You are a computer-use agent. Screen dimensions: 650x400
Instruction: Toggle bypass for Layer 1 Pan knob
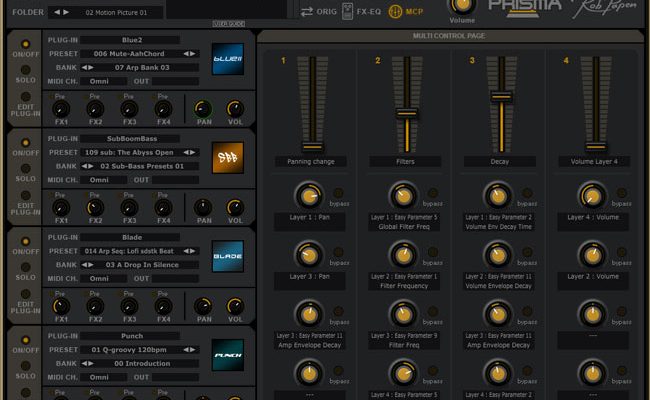(338, 192)
